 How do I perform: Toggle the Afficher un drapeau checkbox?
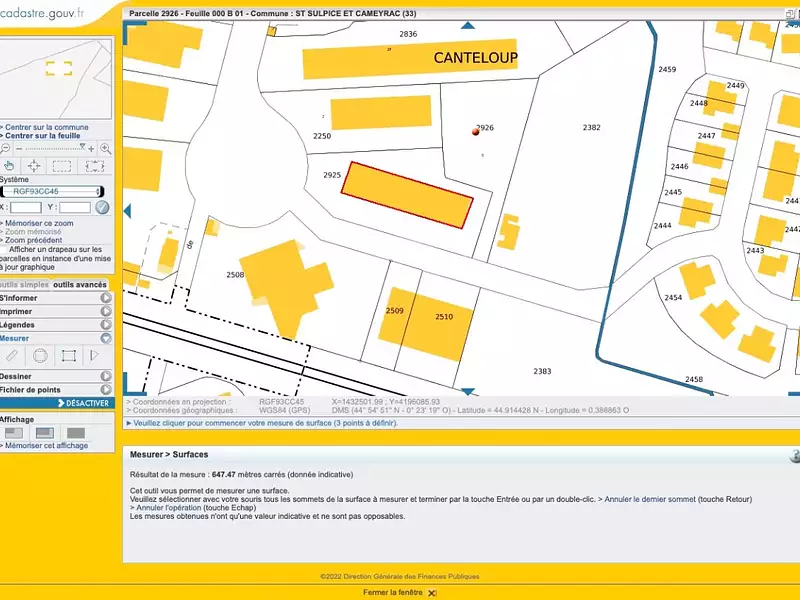pos(4,249)
